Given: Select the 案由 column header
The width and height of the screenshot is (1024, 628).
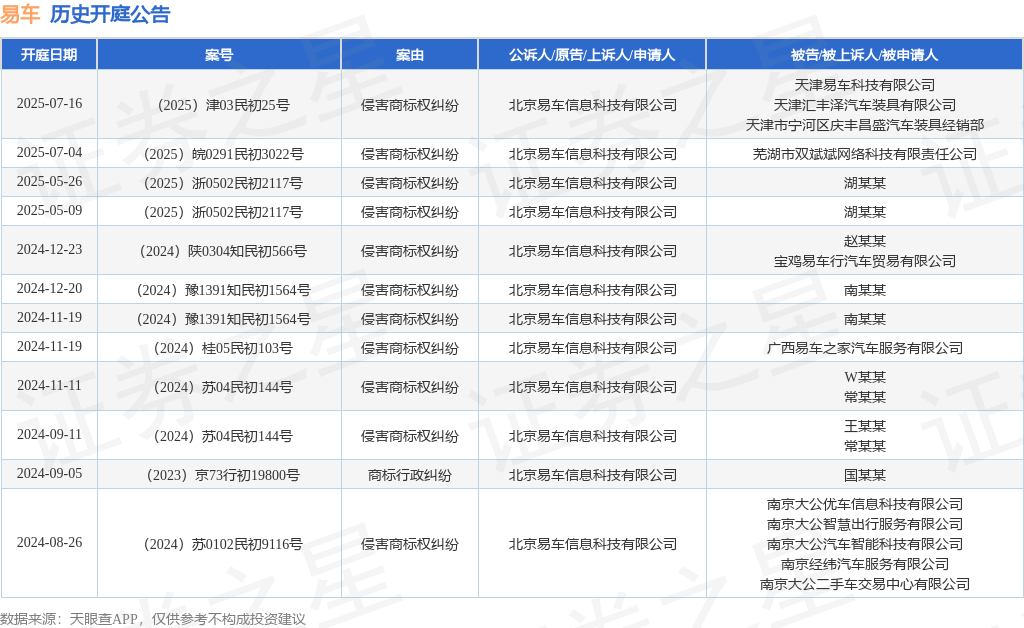Looking at the screenshot, I should pos(409,55).
